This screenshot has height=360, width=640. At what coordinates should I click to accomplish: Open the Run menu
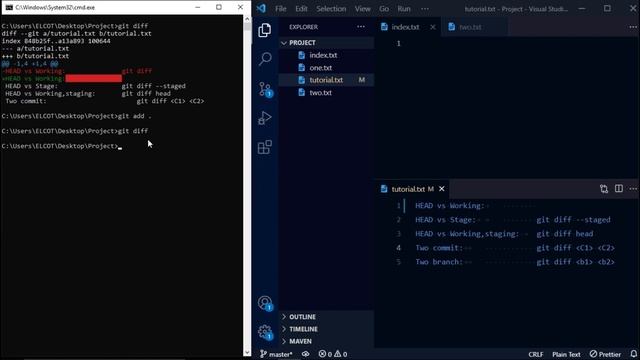point(404,9)
